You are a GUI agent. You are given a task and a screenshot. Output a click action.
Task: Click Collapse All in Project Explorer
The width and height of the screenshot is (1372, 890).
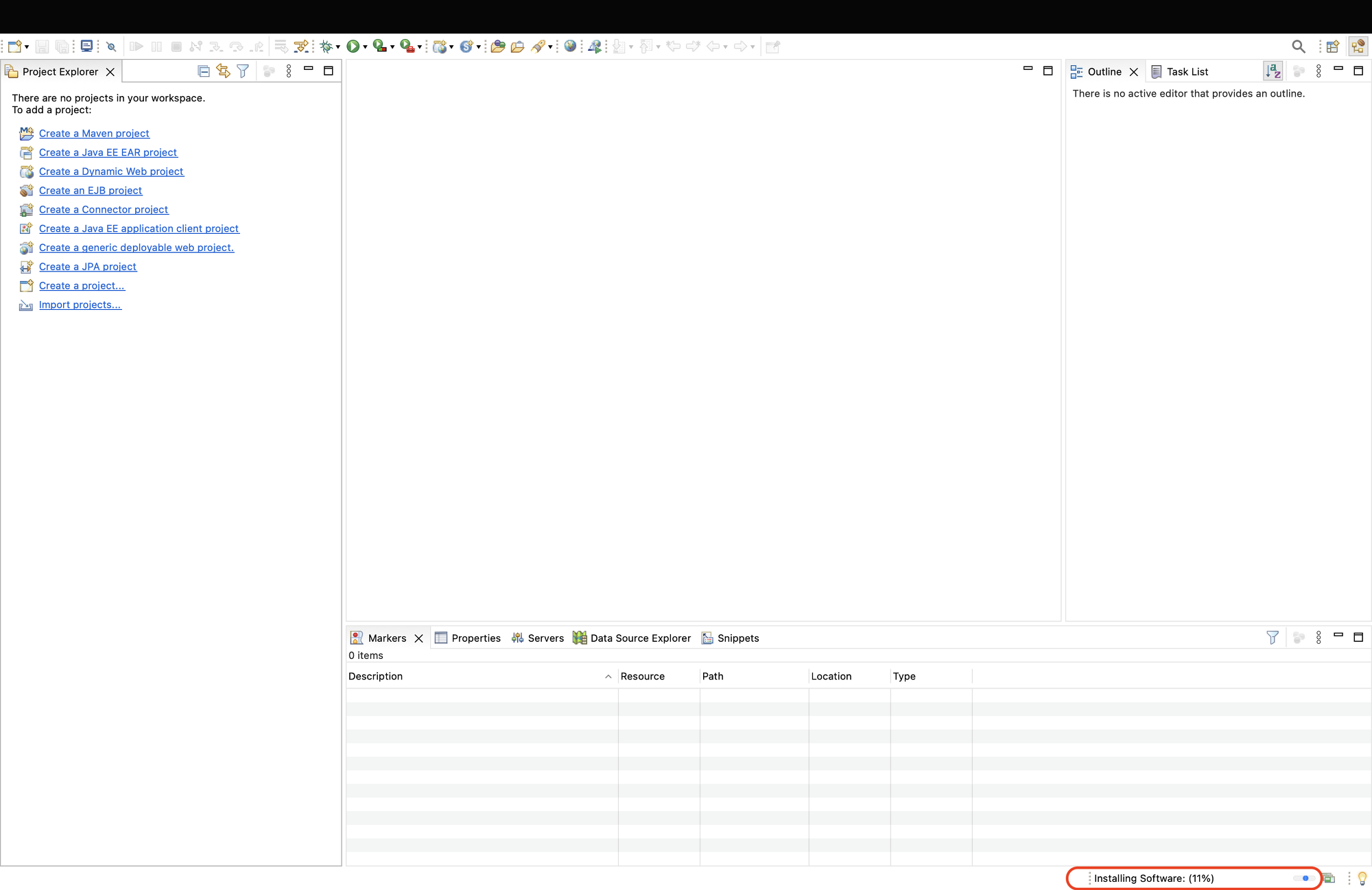click(x=204, y=71)
